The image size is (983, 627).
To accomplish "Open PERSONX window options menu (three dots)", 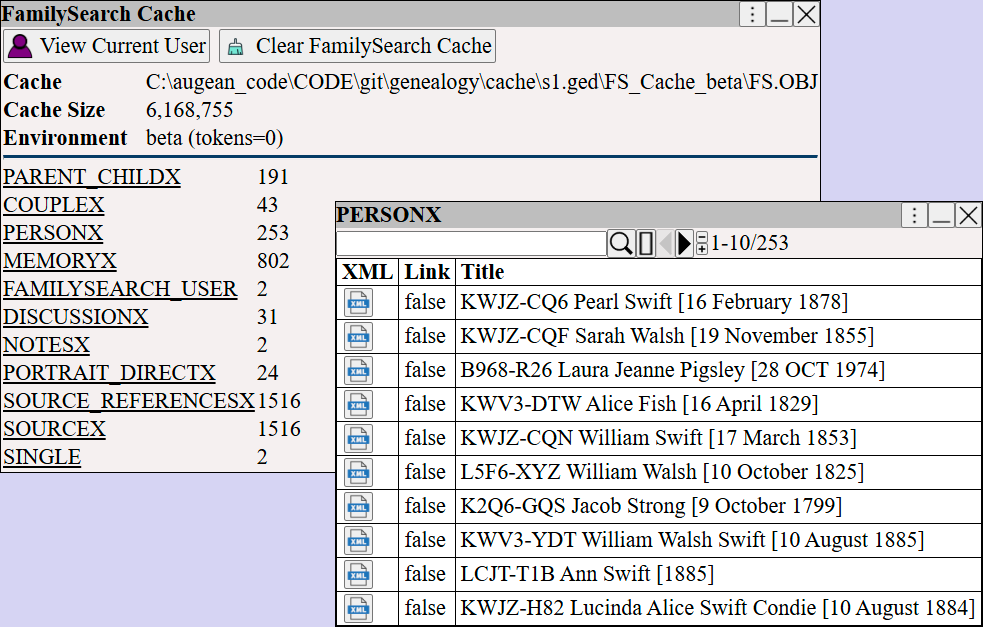I will 914,216.
